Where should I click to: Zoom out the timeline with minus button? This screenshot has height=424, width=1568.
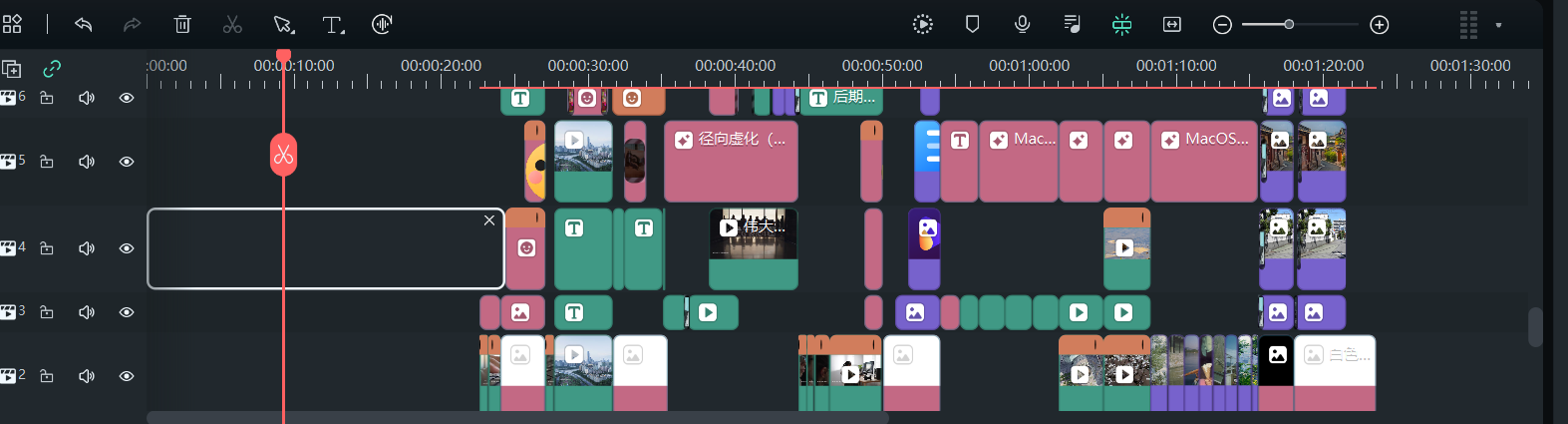point(1223,24)
